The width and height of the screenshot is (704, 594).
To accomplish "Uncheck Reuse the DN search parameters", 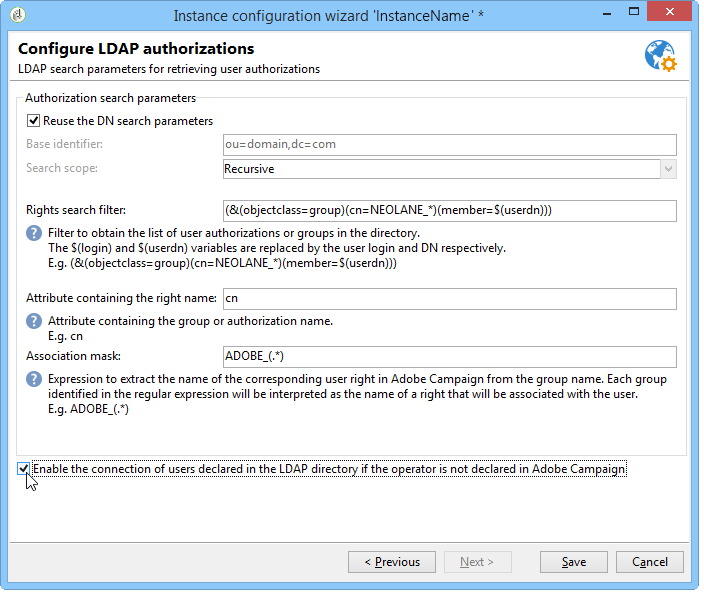I will pos(33,121).
